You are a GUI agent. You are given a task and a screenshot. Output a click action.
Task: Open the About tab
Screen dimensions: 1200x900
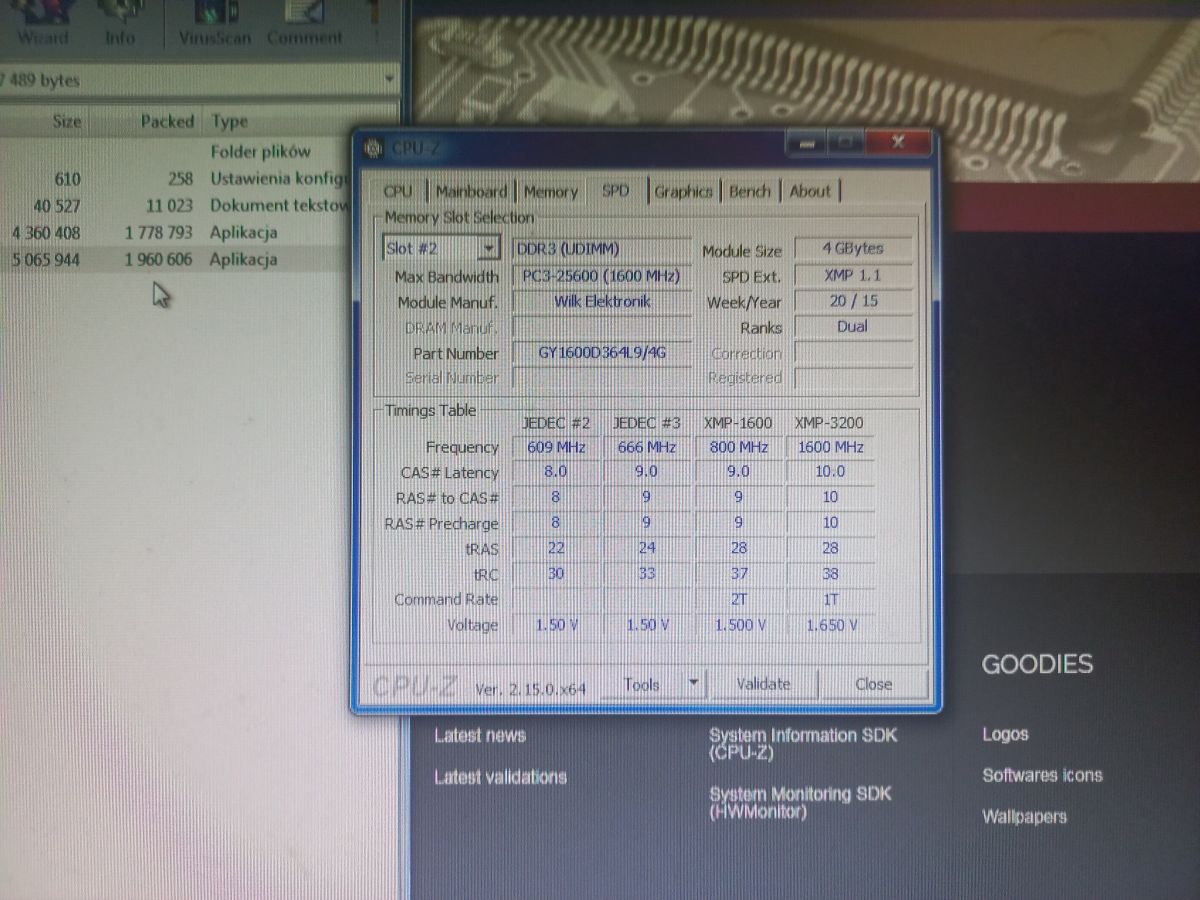coord(810,191)
